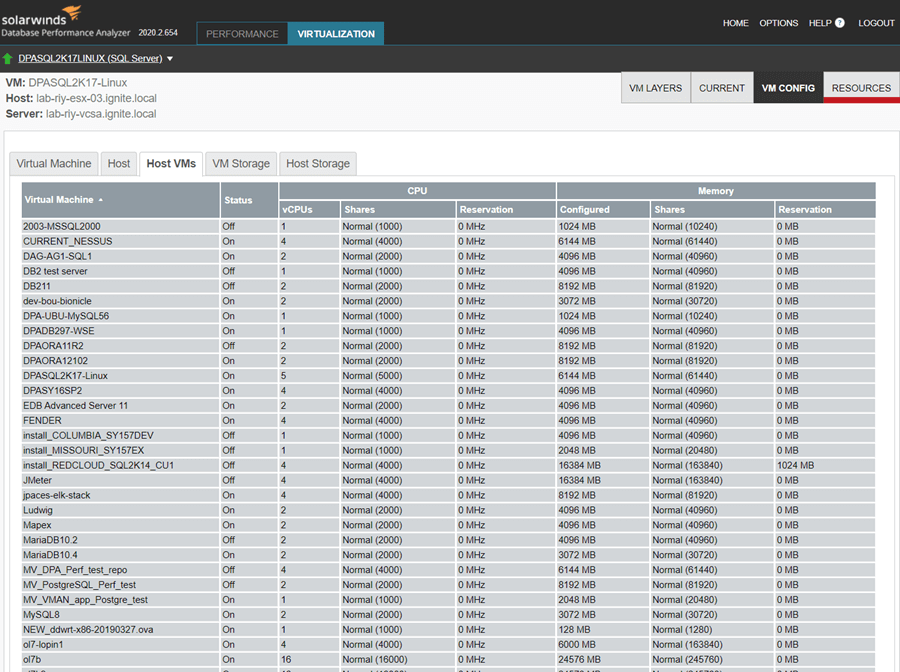
Task: Select the Host VMs sub-tab
Action: [x=171, y=164]
